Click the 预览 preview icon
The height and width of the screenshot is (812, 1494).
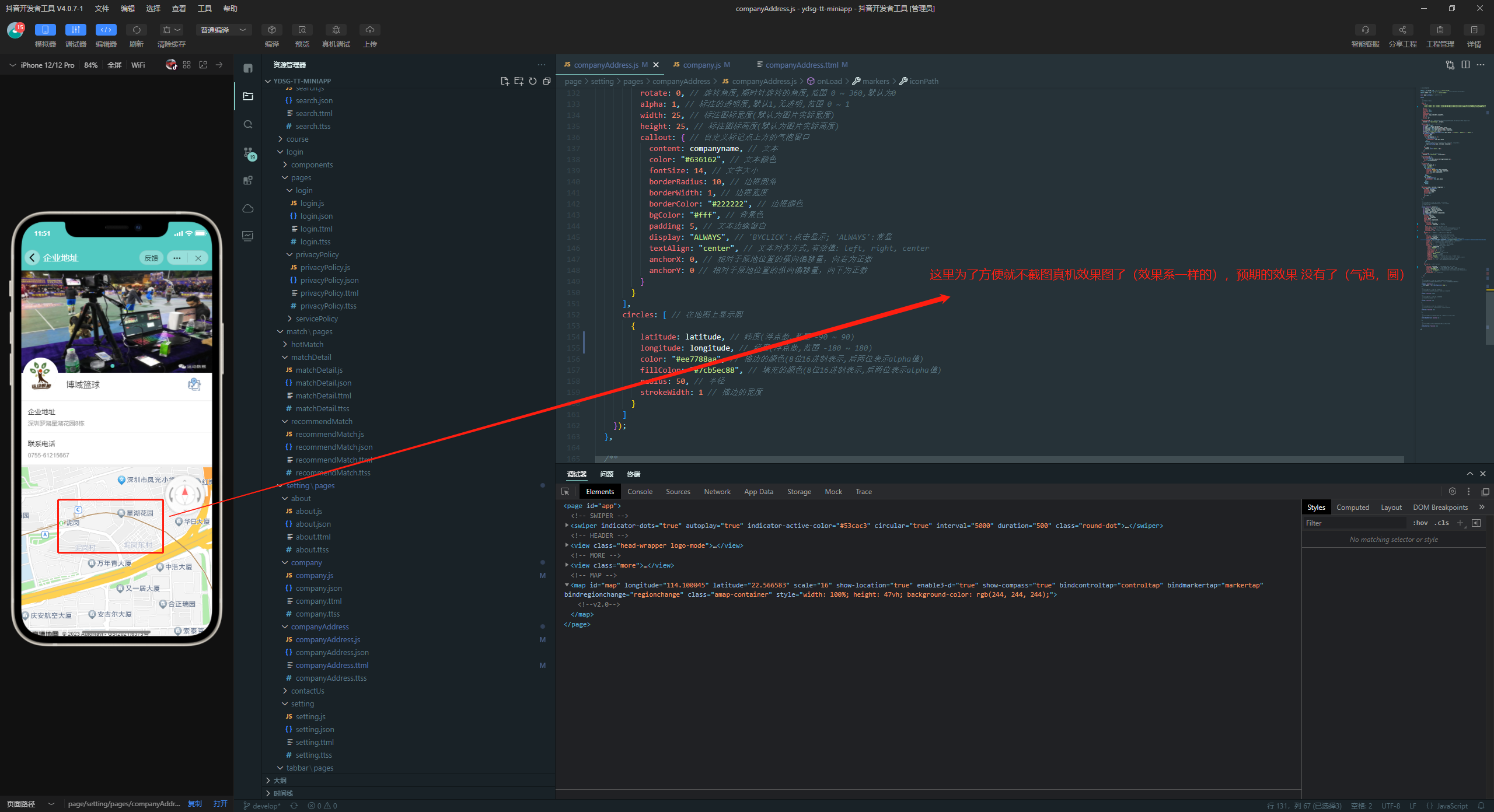point(302,30)
